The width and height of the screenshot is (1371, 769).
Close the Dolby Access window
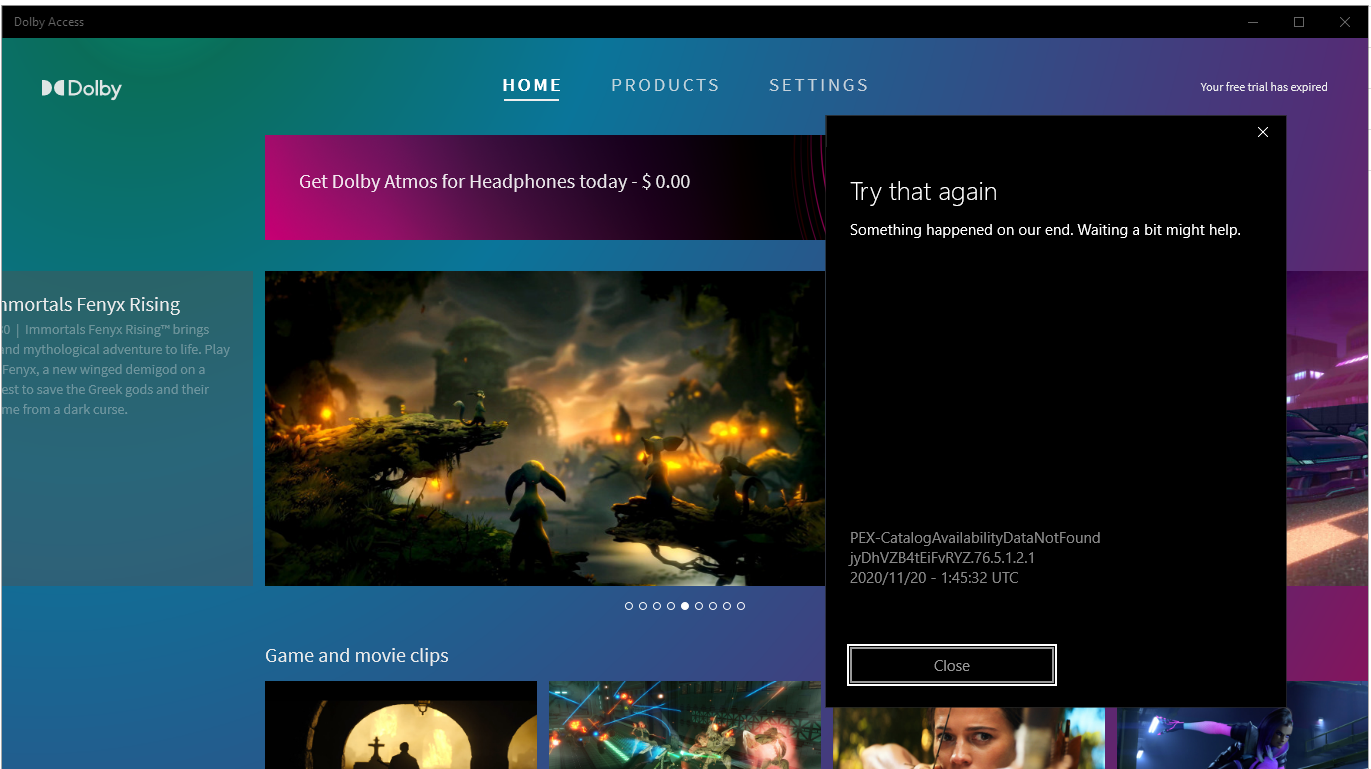click(1345, 22)
